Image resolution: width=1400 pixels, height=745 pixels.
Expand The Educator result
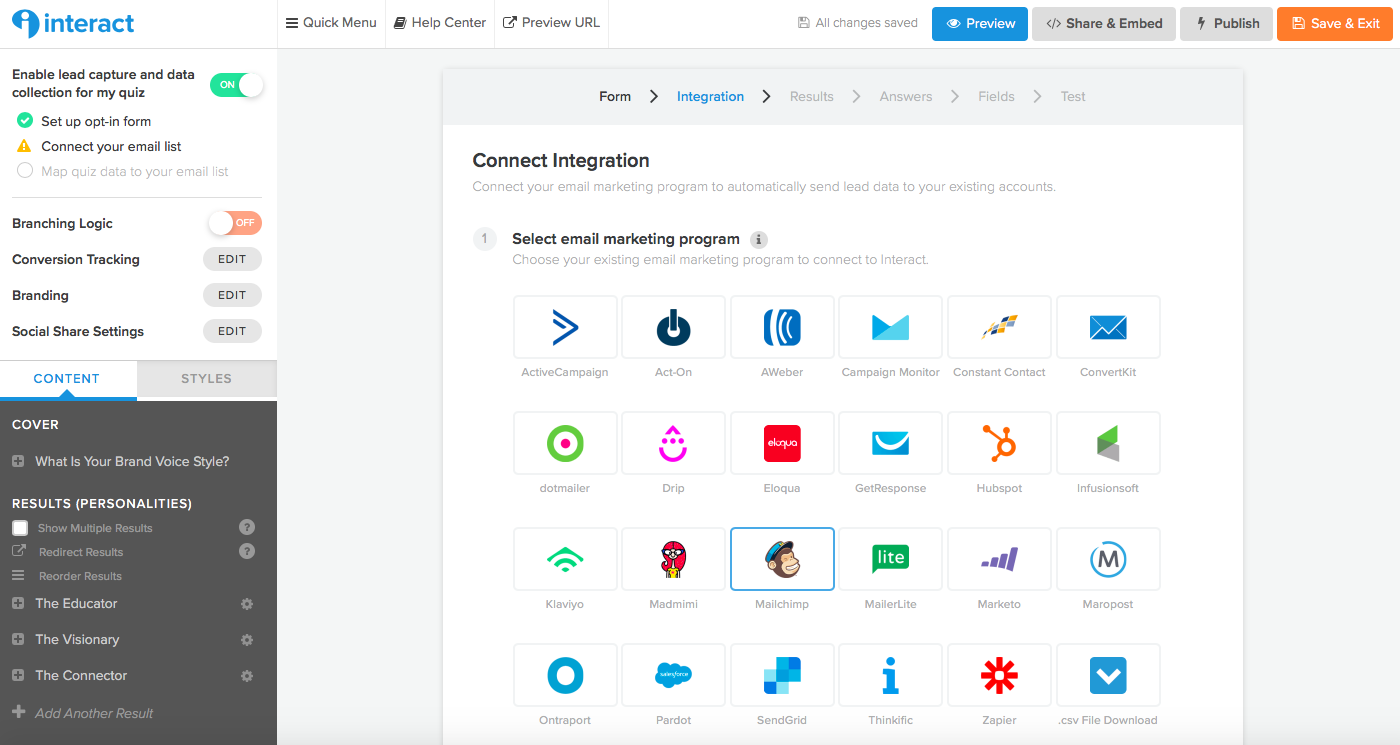[x=18, y=603]
